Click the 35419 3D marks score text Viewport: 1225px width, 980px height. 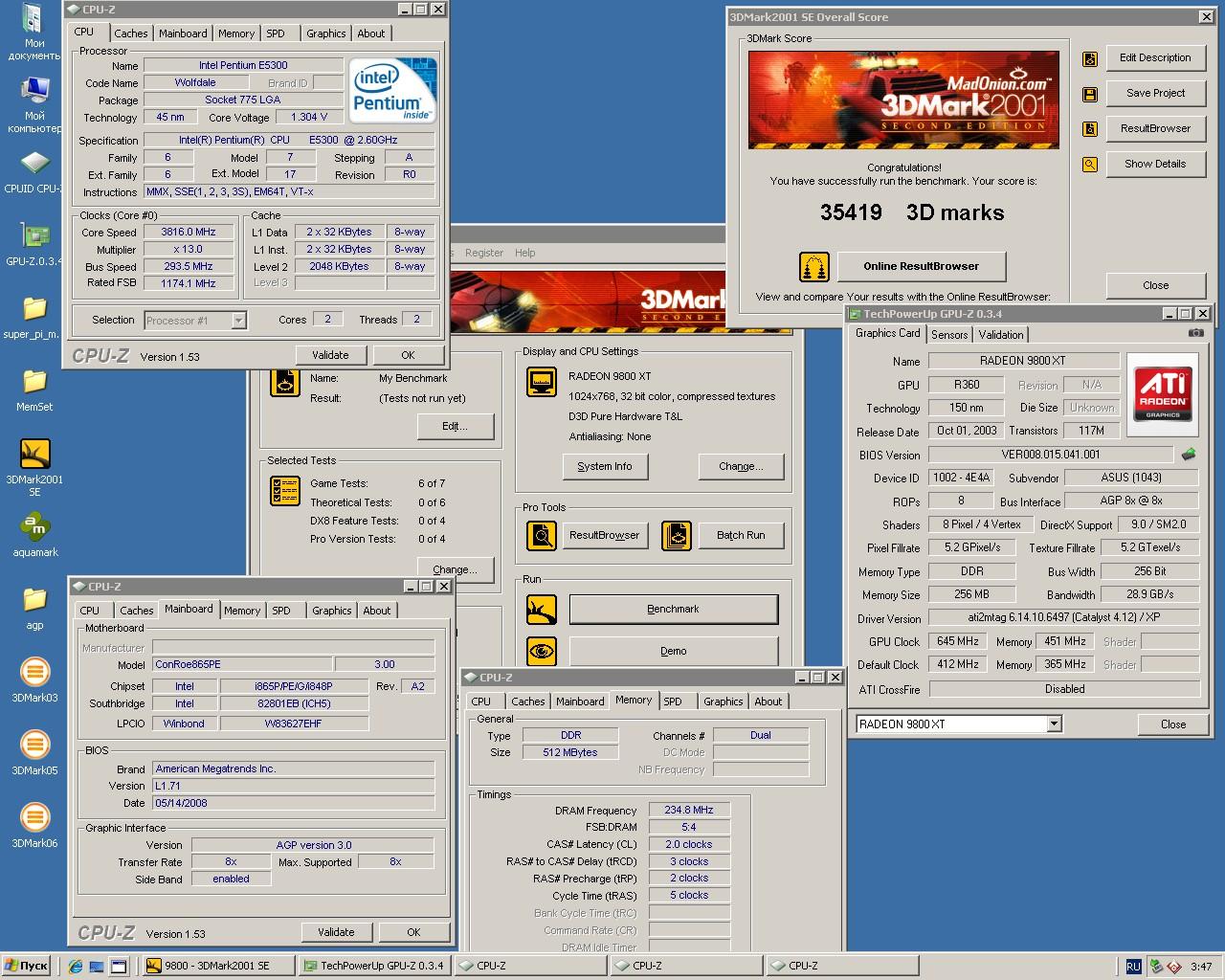click(x=911, y=212)
